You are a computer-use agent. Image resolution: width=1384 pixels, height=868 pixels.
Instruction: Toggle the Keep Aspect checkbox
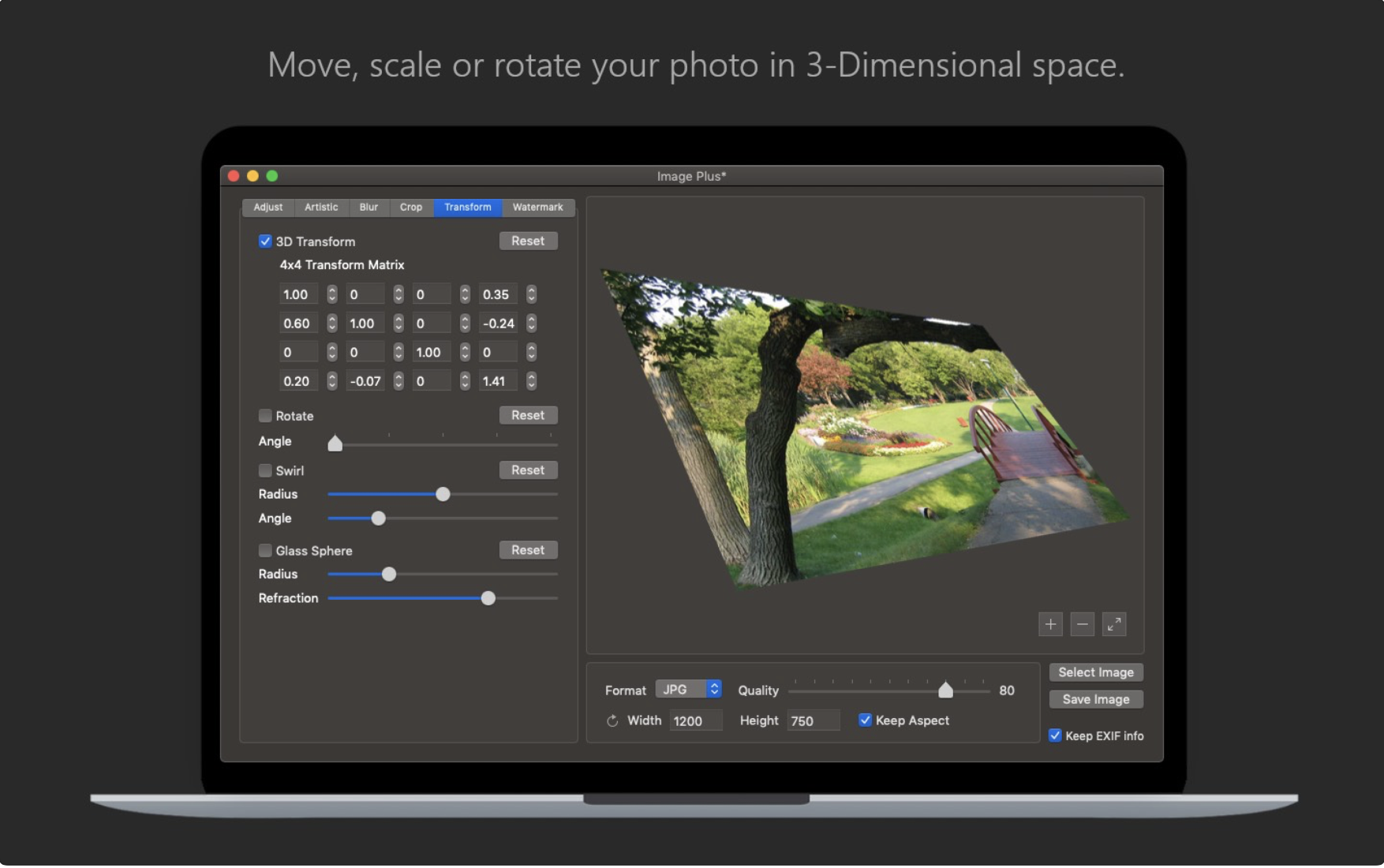pos(865,720)
